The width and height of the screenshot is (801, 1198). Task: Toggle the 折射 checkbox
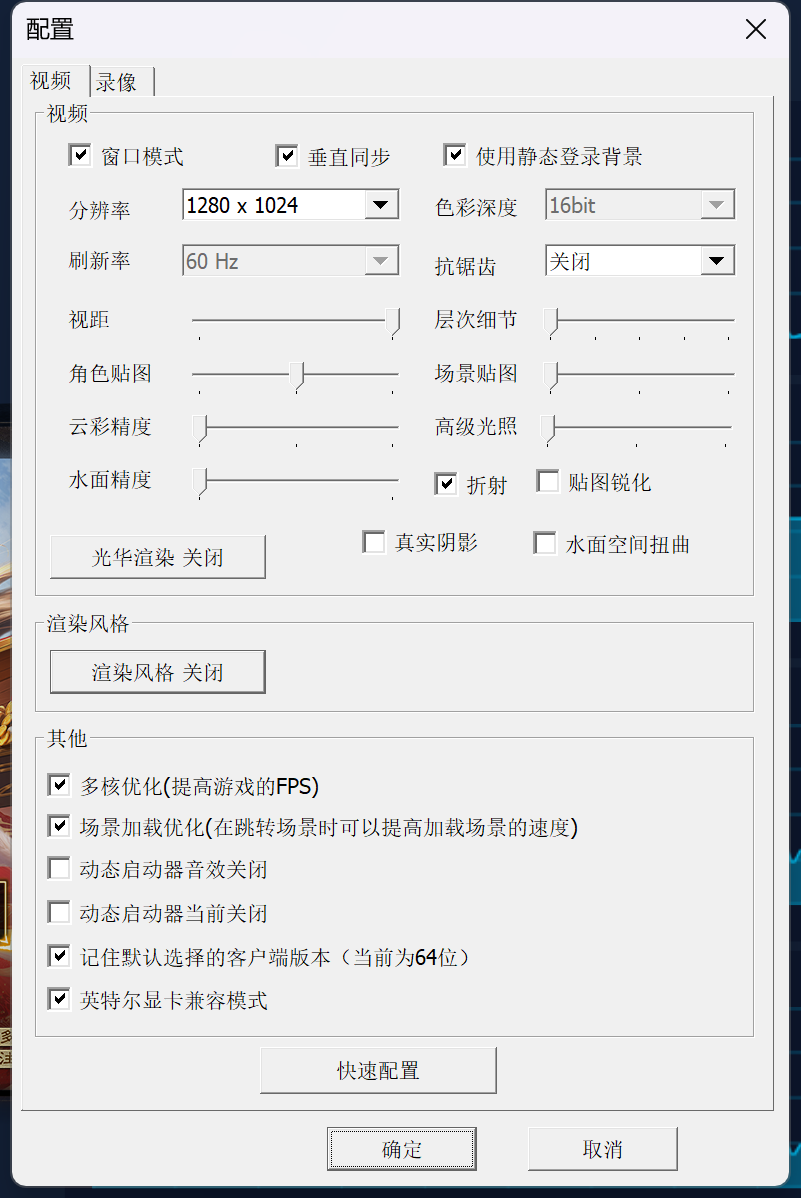pyautogui.click(x=446, y=485)
